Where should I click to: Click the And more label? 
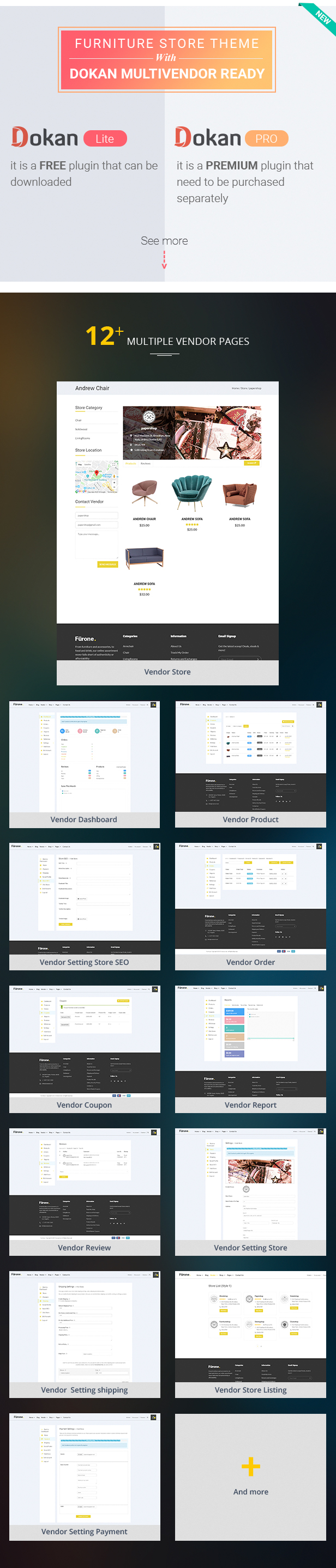click(250, 1492)
